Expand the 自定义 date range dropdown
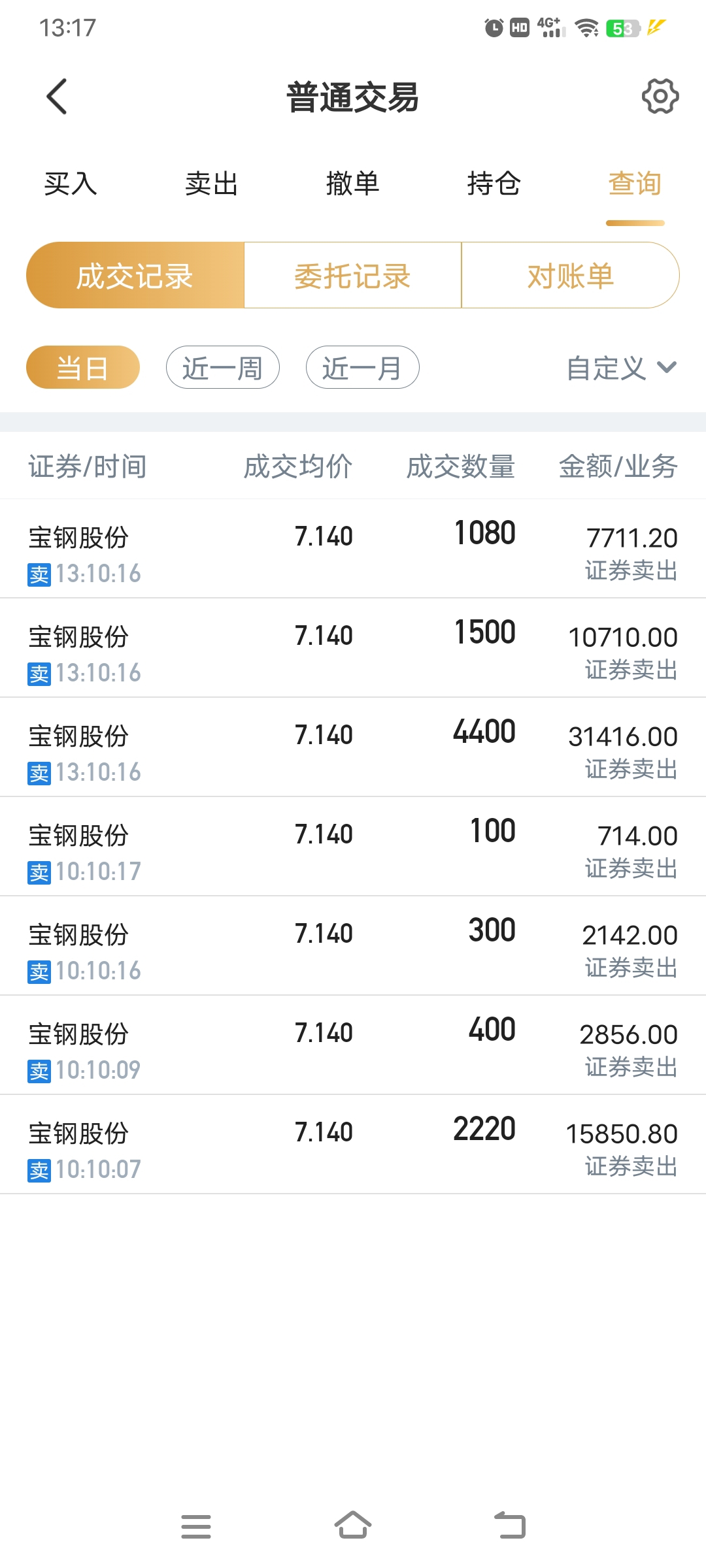Viewport: 706px width, 1568px height. coord(622,368)
